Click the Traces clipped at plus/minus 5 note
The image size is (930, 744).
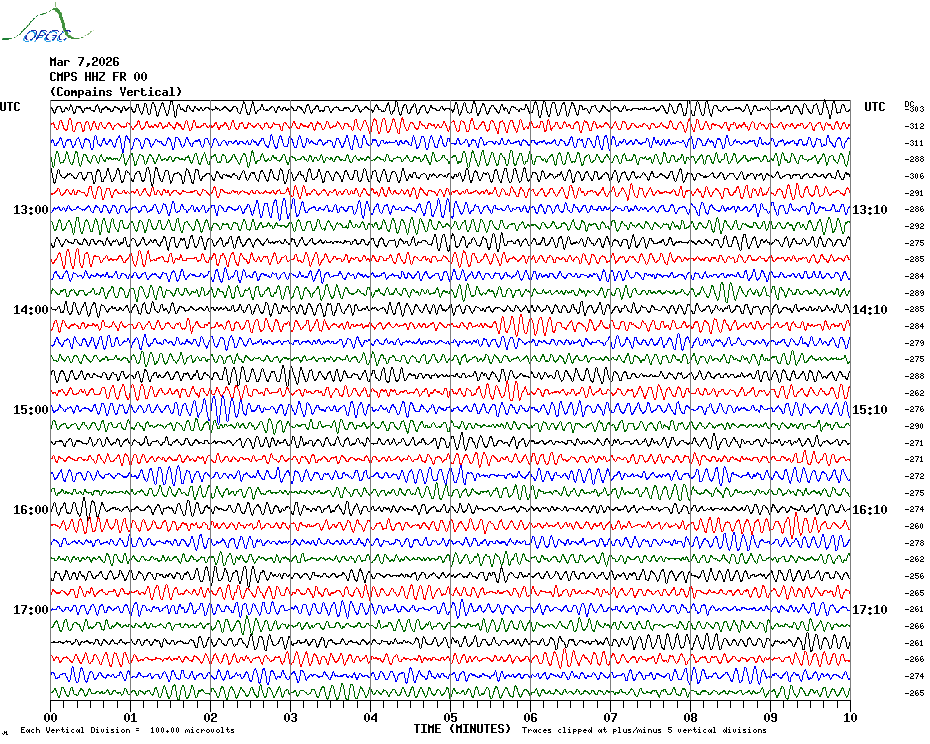pyautogui.click(x=644, y=730)
